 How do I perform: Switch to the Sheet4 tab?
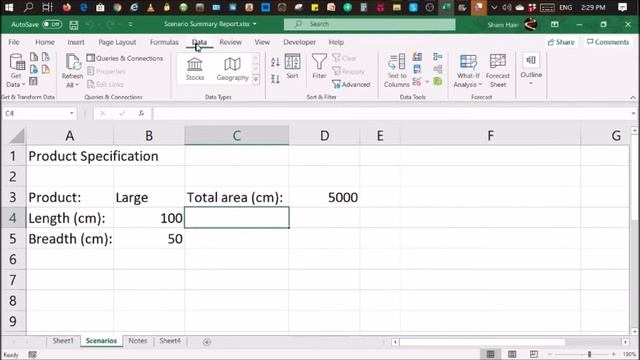click(x=170, y=341)
